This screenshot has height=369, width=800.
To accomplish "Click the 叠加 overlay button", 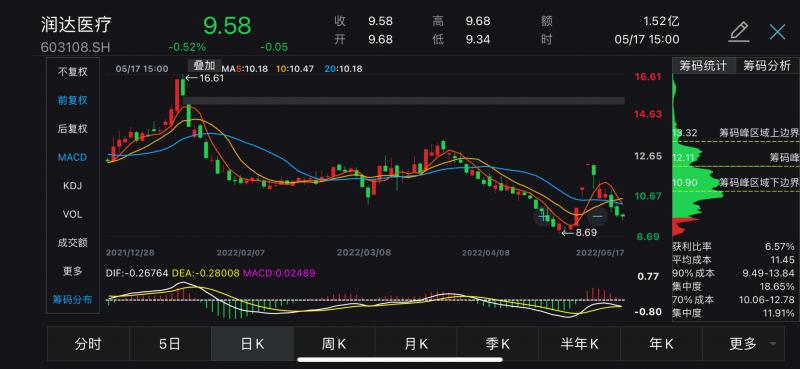I will (x=205, y=65).
